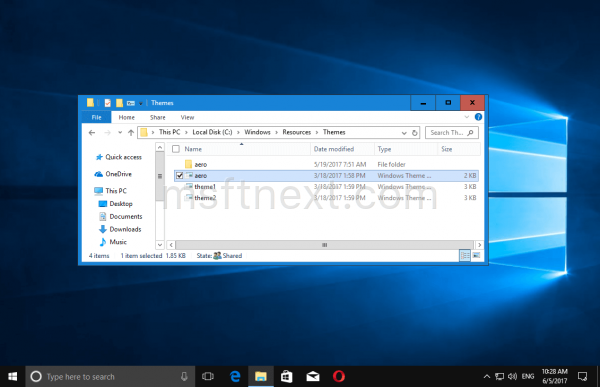Select the theme2 file
600x387 pixels.
[326, 198]
